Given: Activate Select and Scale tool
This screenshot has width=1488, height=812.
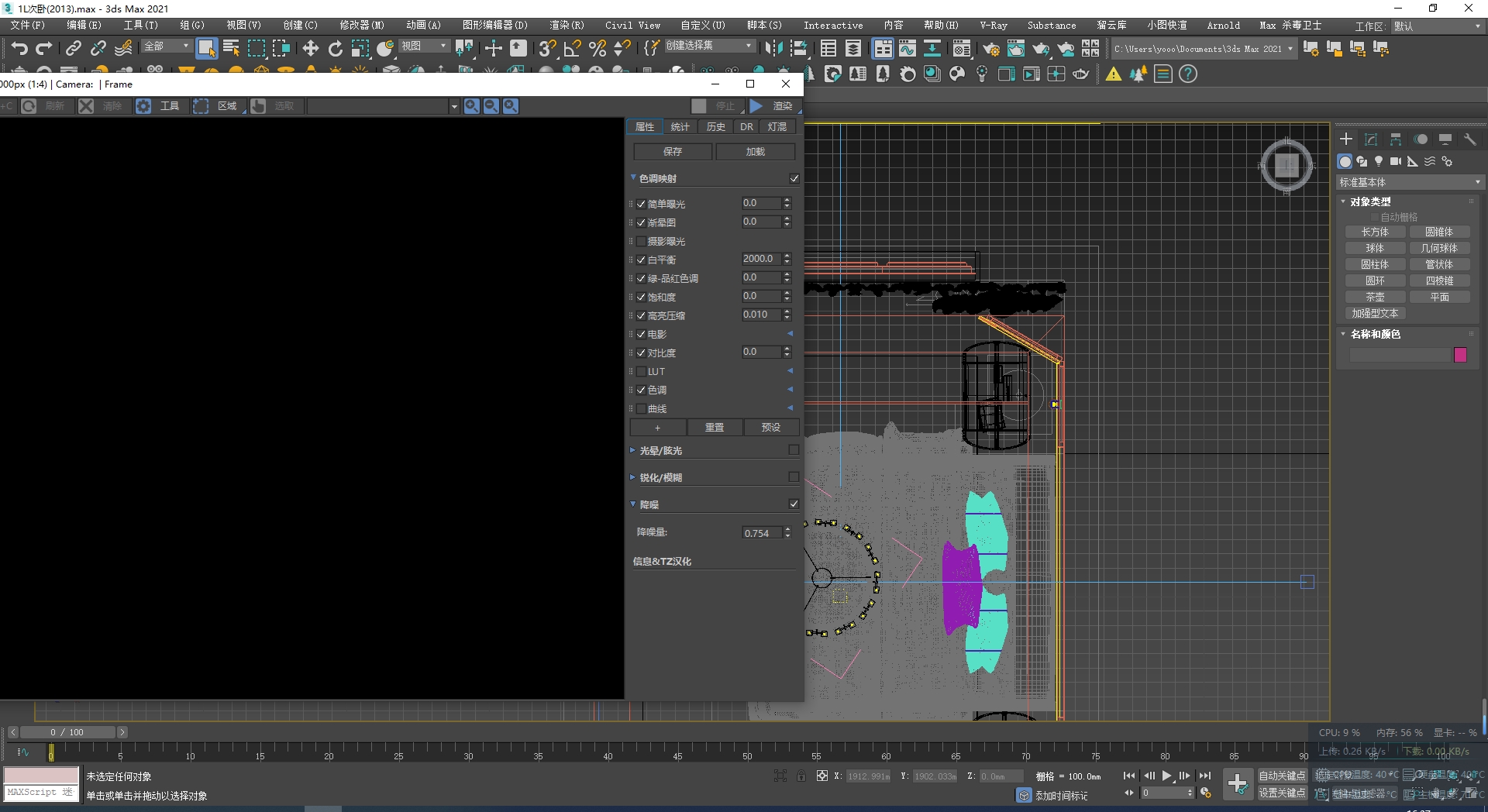Looking at the screenshot, I should click(x=360, y=49).
